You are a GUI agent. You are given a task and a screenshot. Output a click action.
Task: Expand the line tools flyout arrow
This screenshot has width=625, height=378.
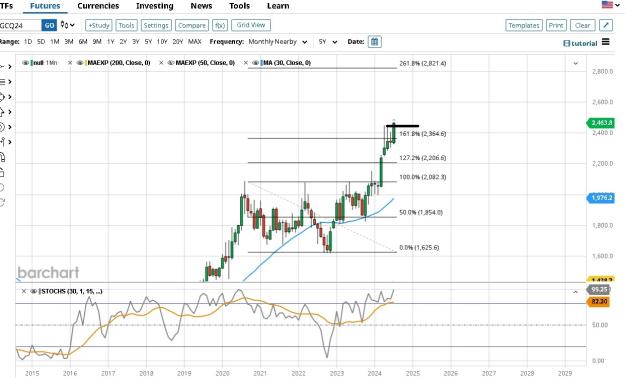point(10,67)
